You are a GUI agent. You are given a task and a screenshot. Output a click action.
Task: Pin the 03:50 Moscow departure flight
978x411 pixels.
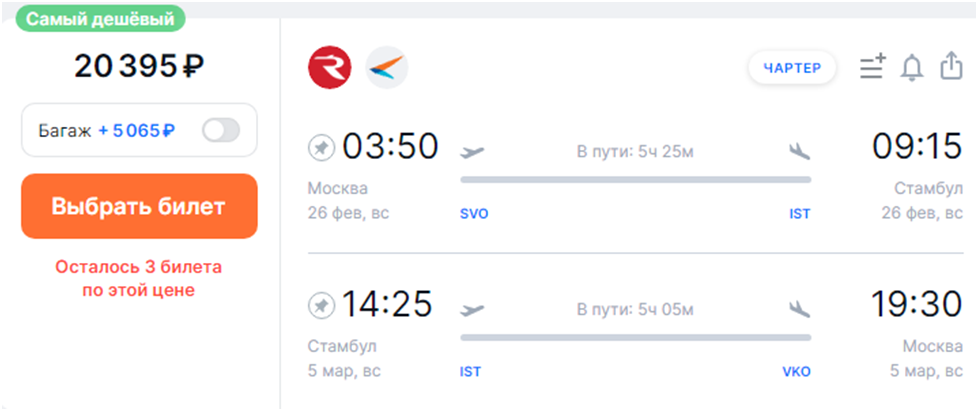tap(322, 149)
